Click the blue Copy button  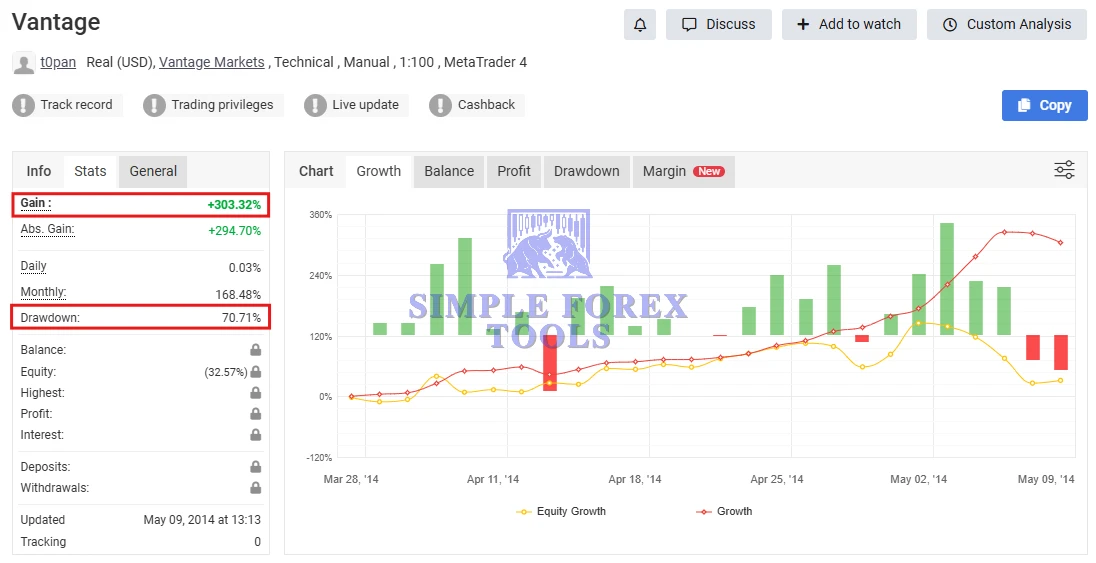(1044, 105)
